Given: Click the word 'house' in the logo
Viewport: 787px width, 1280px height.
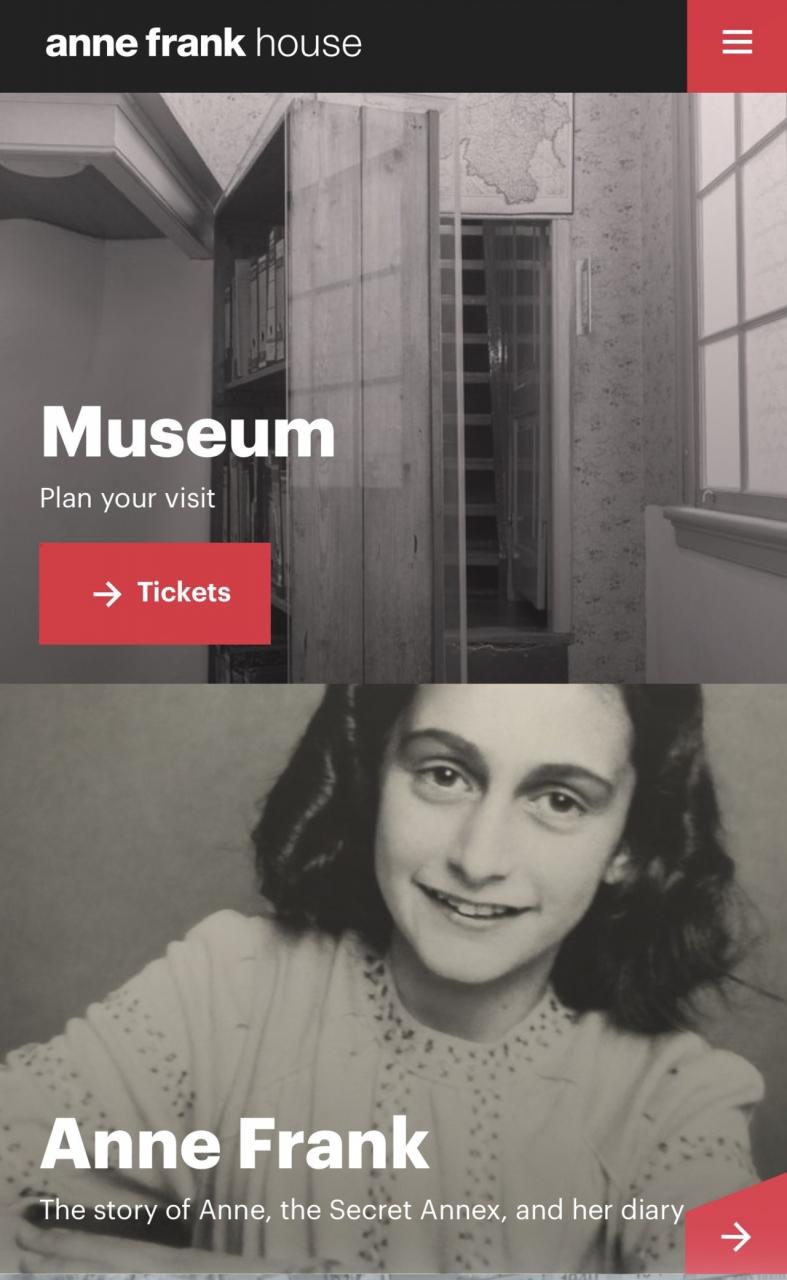Looking at the screenshot, I should point(308,43).
